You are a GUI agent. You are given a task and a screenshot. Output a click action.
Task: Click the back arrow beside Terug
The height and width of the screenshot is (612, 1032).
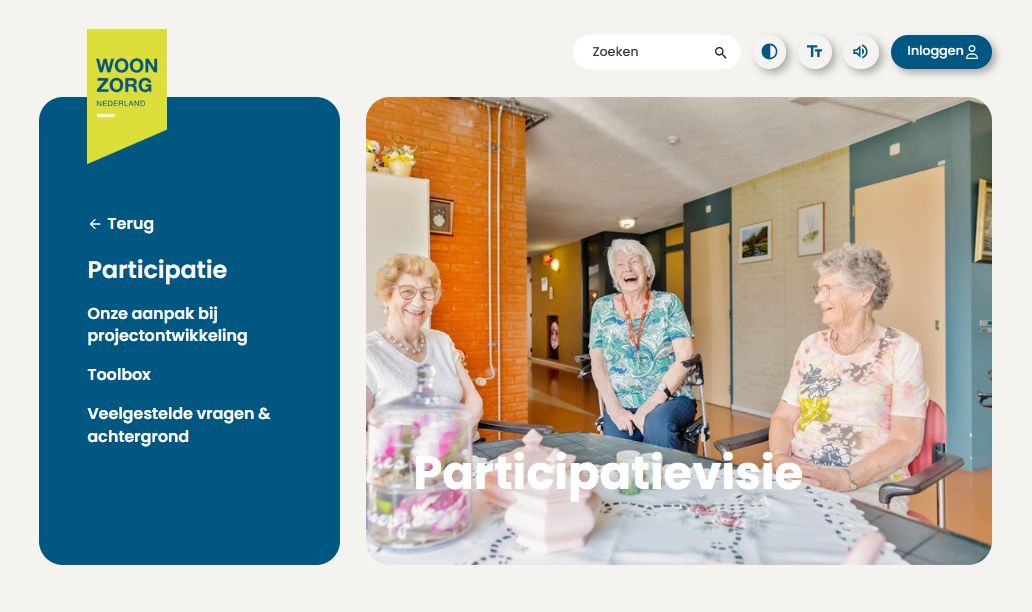(95, 224)
